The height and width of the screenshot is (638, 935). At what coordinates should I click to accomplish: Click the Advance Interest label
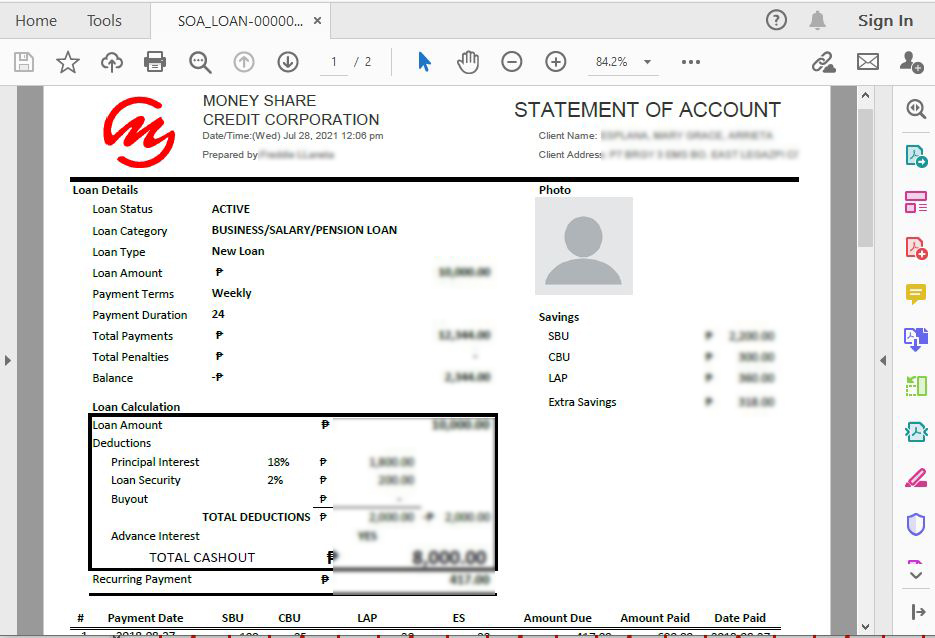(x=155, y=536)
